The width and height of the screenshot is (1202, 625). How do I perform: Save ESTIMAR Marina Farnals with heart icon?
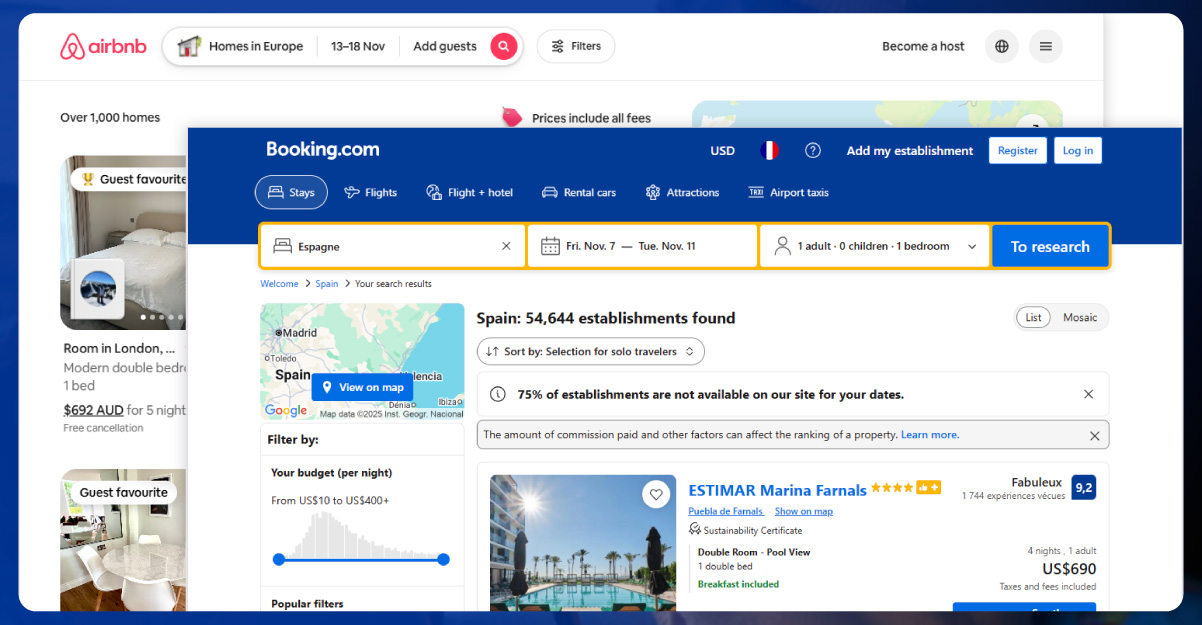[656, 494]
